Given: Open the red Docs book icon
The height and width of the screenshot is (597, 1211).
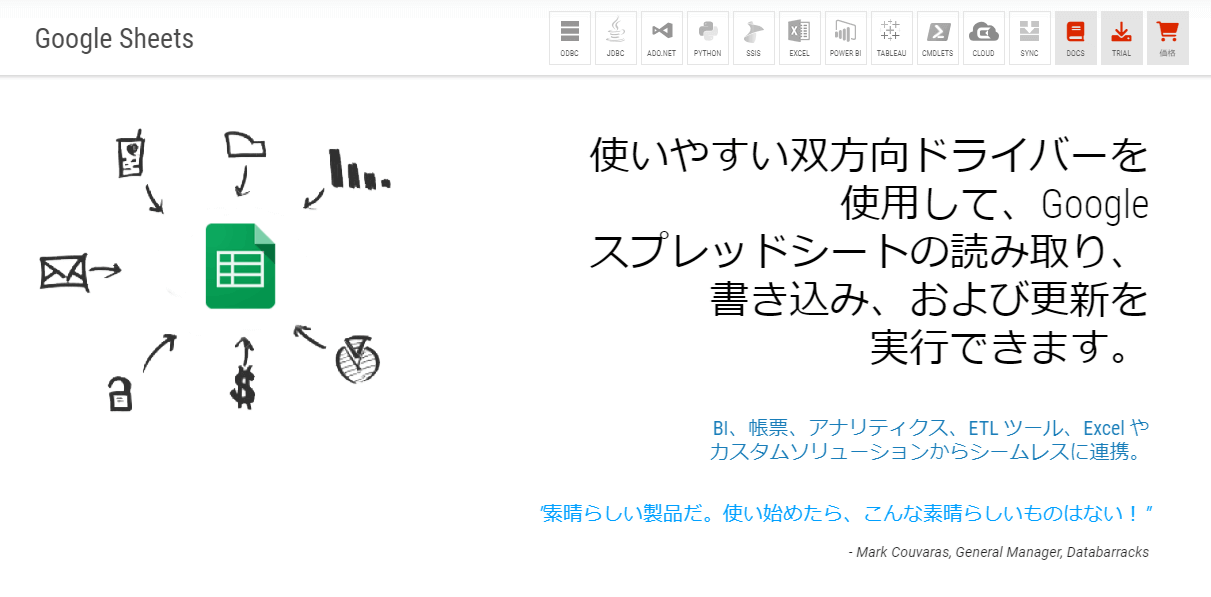Looking at the screenshot, I should tap(1076, 38).
